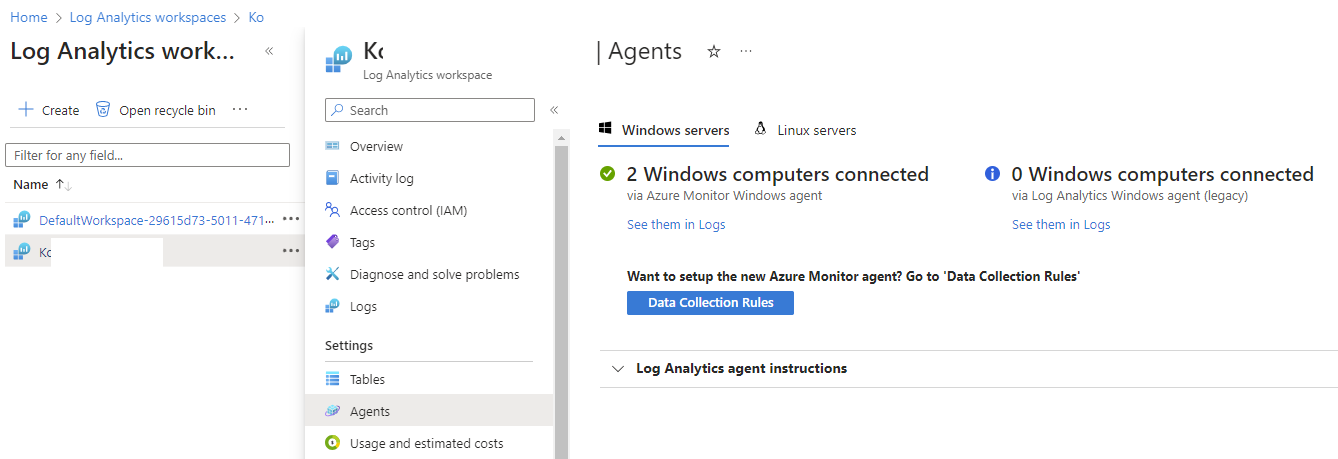Click the Ko row workspace icon
The height and width of the screenshot is (459, 1338).
click(x=21, y=252)
